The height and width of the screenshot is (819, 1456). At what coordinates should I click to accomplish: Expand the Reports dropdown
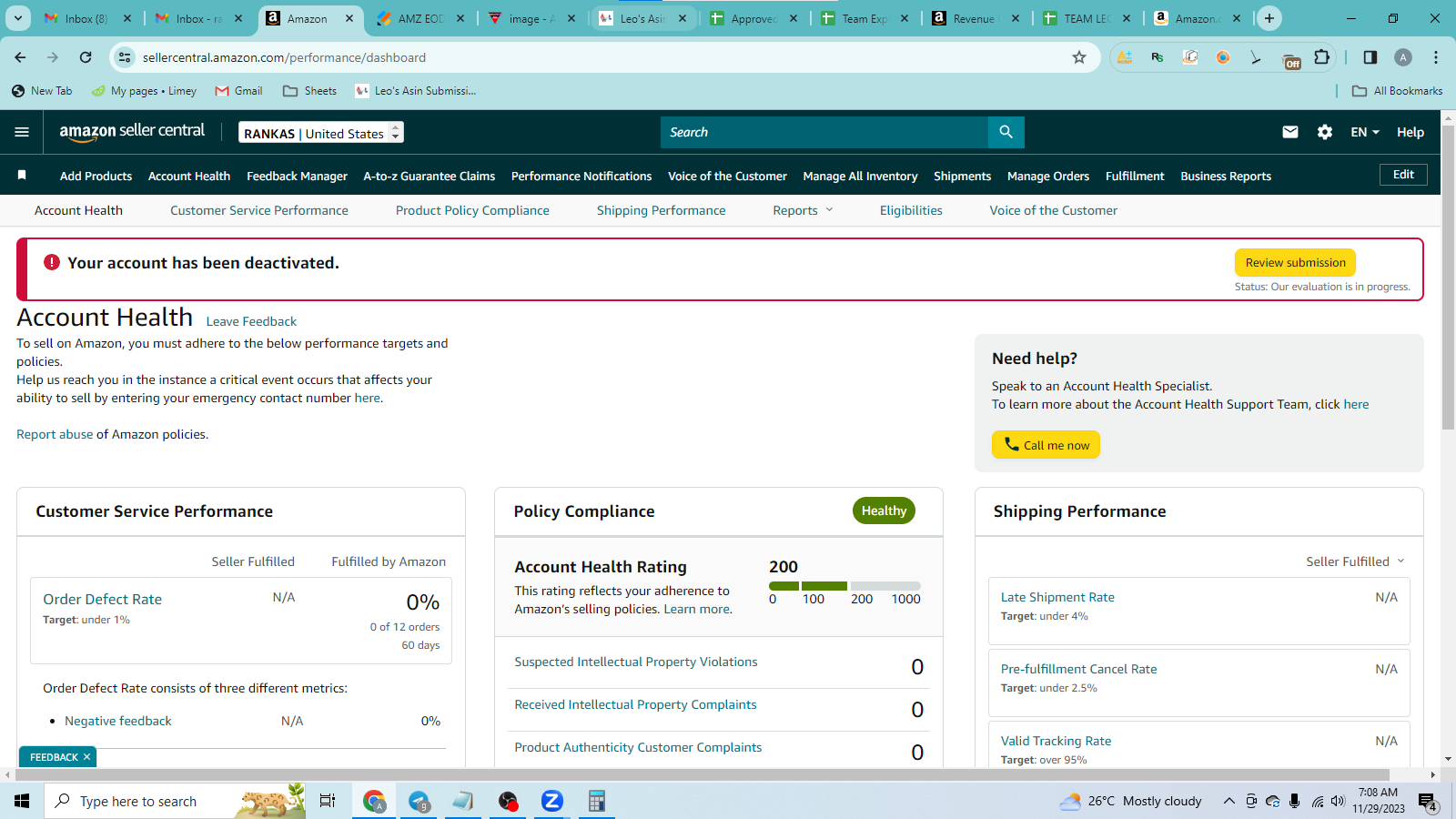803,210
